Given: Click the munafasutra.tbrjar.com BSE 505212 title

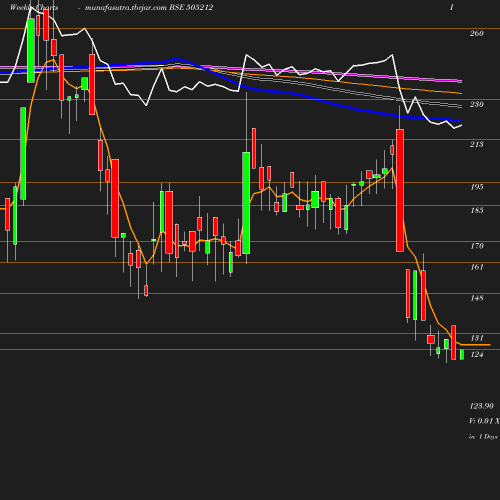Looking at the screenshot, I should (x=149, y=7).
